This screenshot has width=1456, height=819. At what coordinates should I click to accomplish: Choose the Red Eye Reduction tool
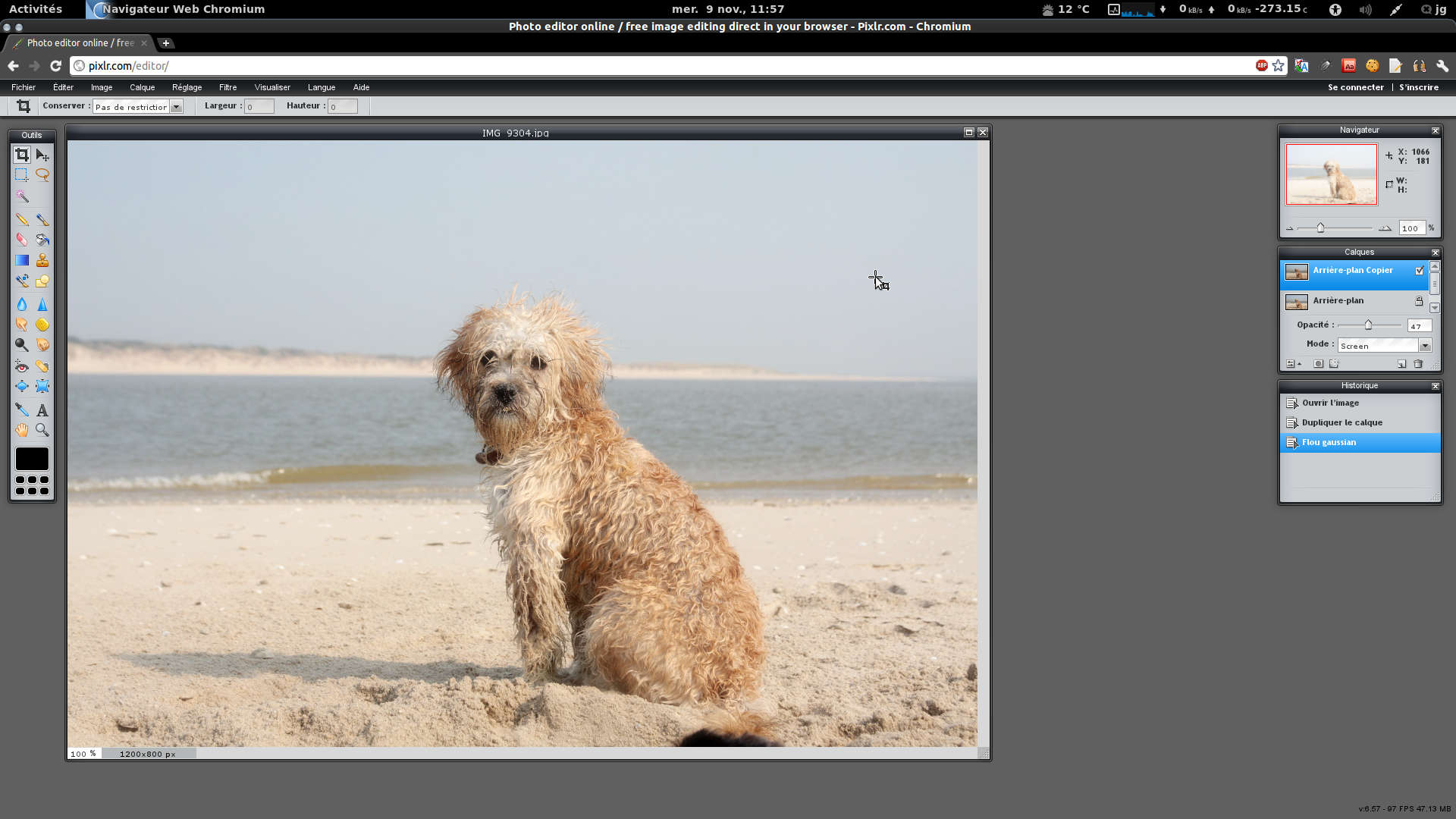tap(22, 366)
